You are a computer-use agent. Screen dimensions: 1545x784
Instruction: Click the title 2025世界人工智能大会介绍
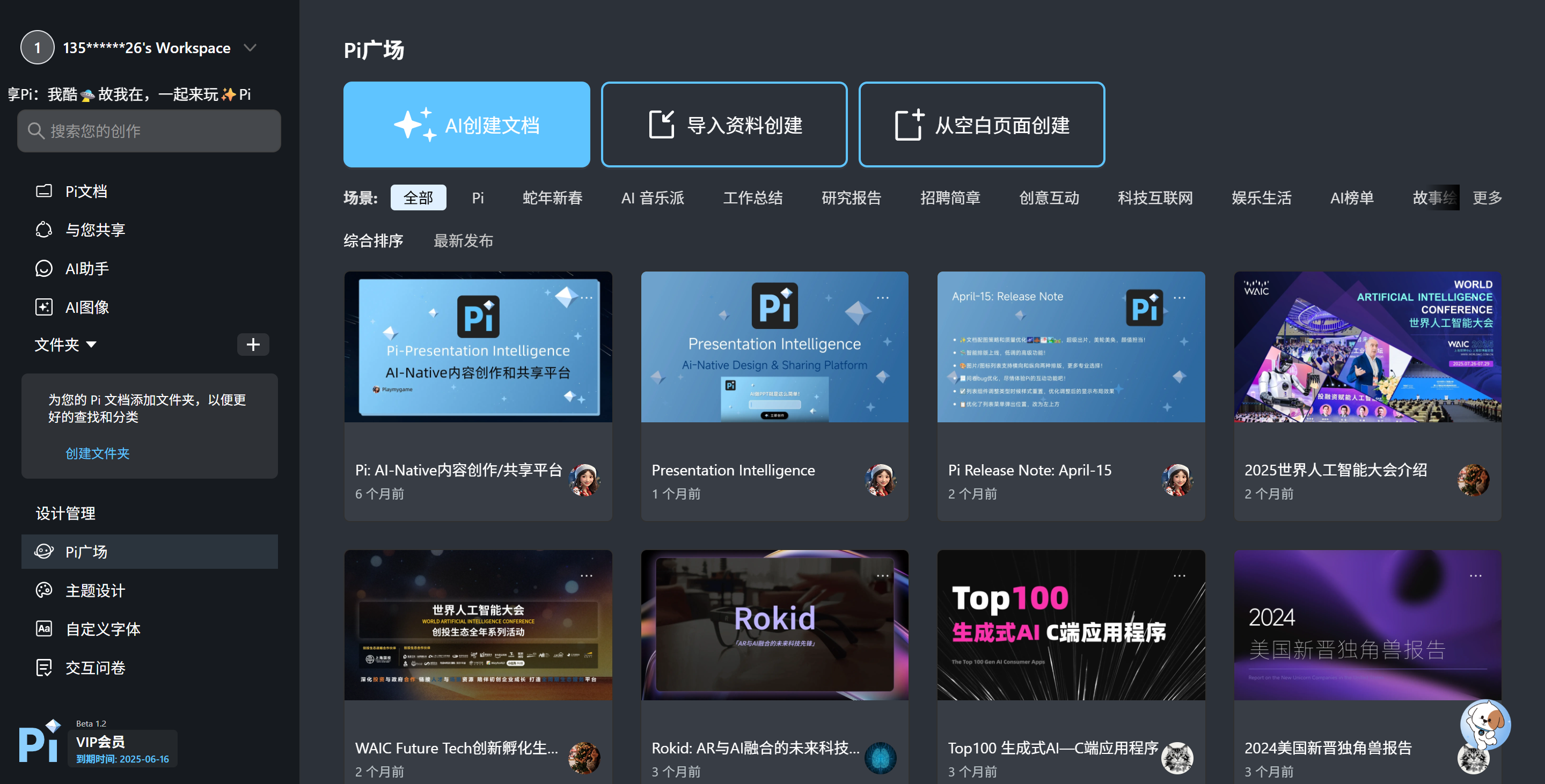point(1336,470)
